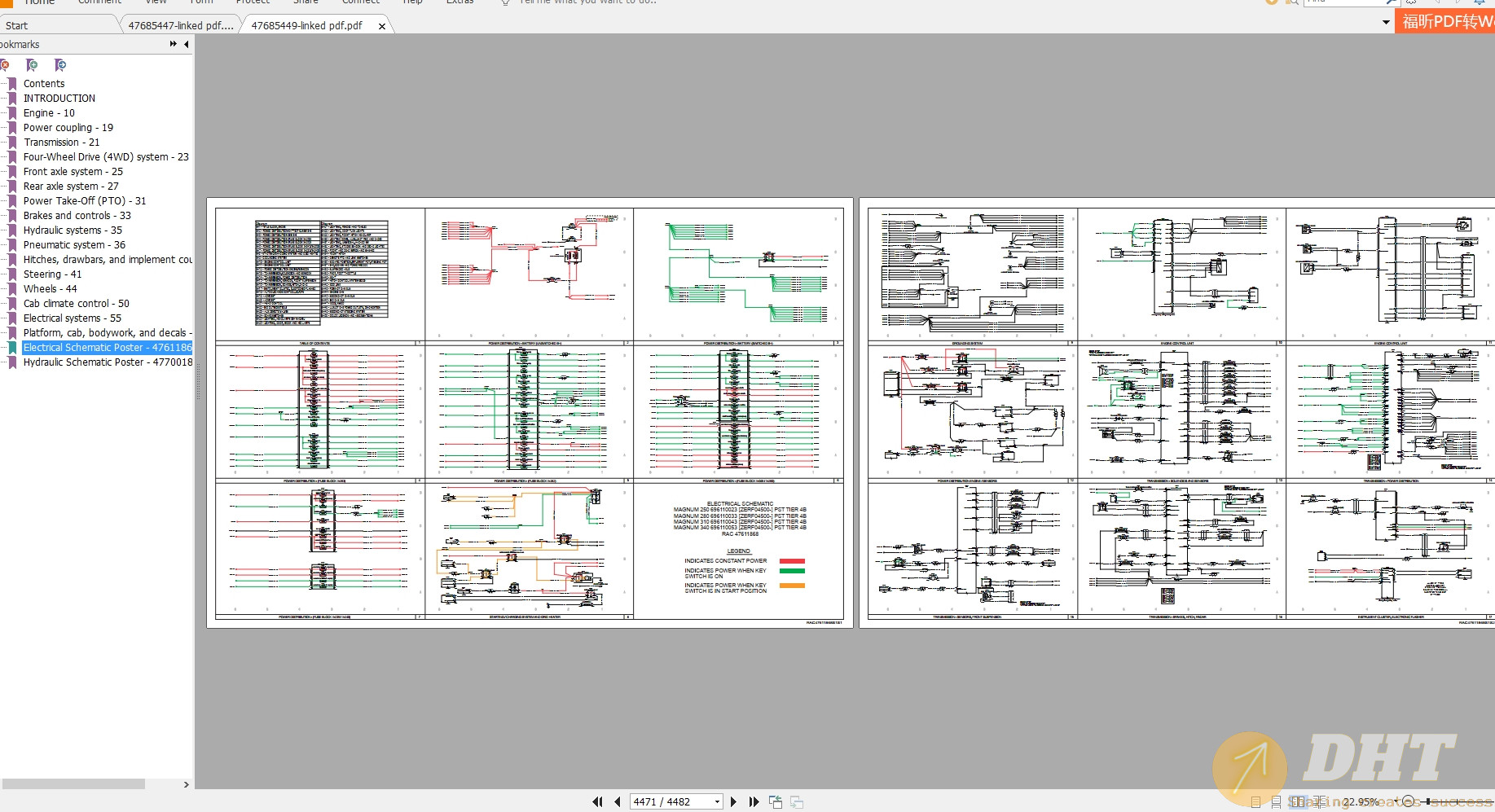Switch to single page view mode
Image resolution: width=1495 pixels, height=812 pixels.
point(1255,802)
